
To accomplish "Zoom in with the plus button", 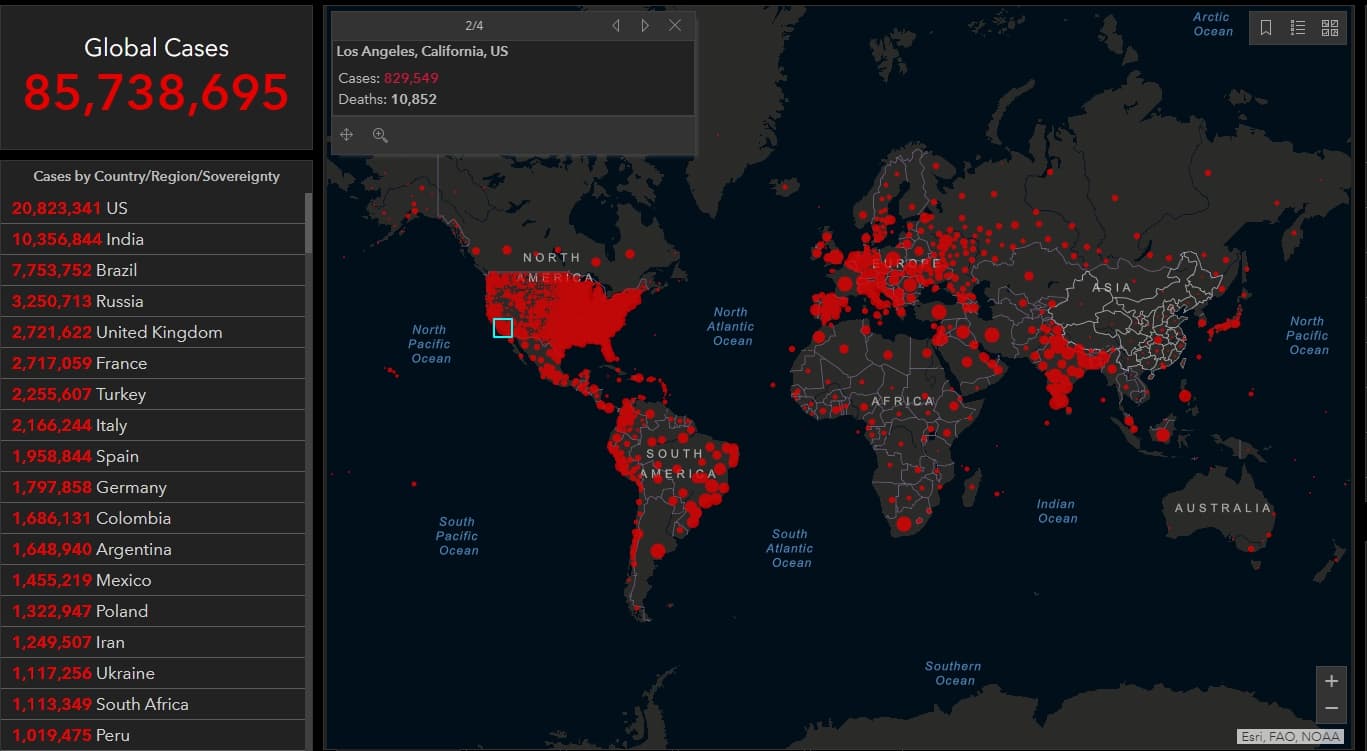I will (1331, 681).
